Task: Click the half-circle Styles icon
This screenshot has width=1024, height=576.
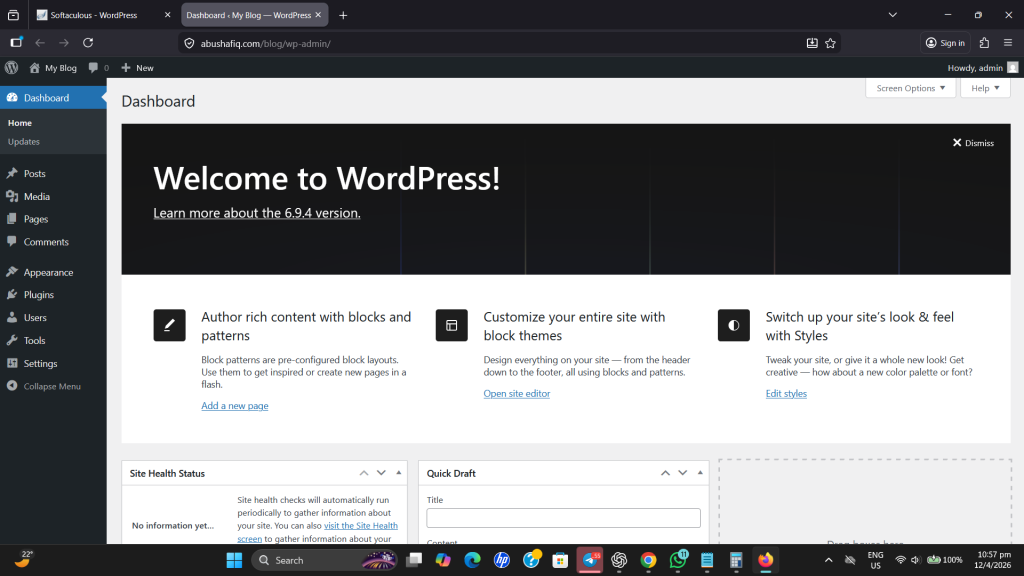Action: pyautogui.click(x=733, y=325)
